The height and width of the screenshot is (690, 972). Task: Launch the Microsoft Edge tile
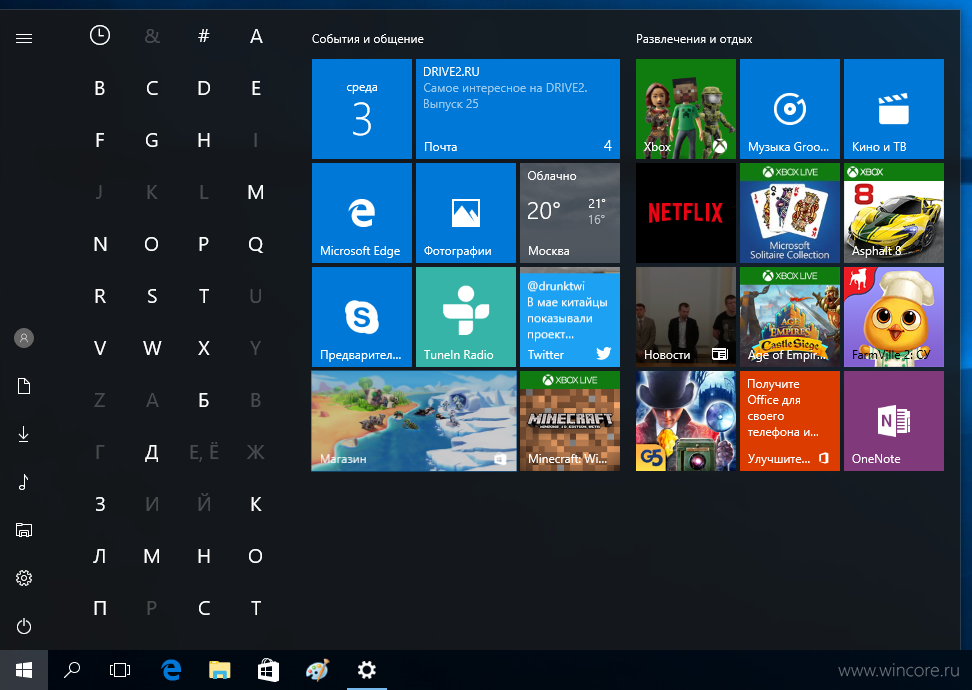[x=361, y=213]
